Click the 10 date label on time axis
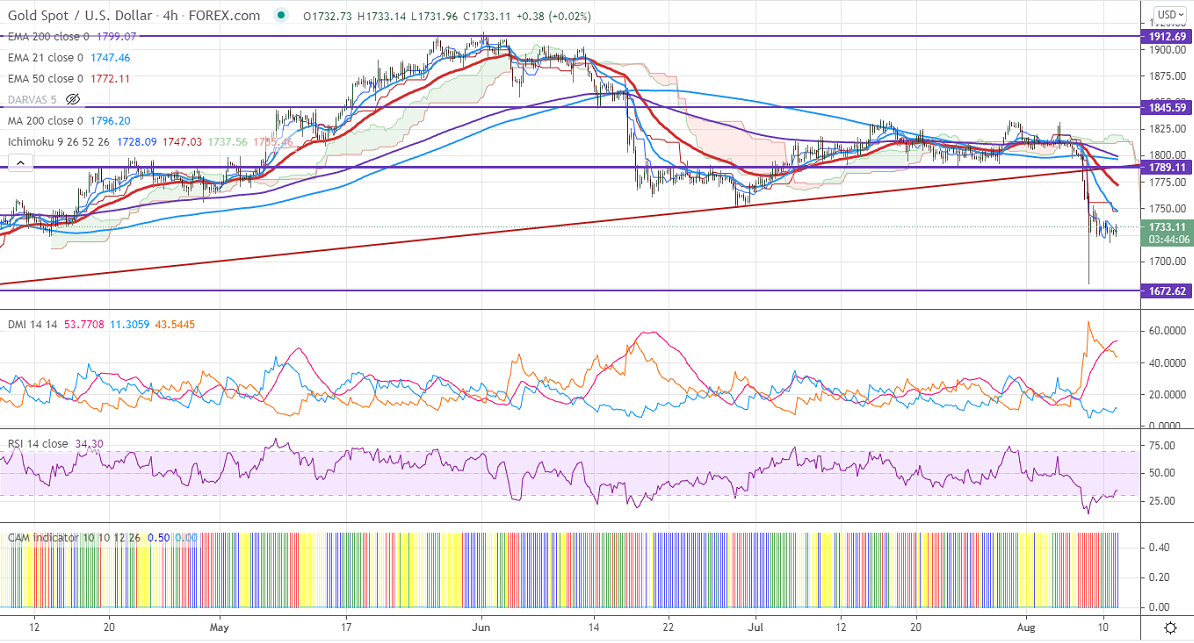Screen dimensions: 1194x643 point(1103,628)
